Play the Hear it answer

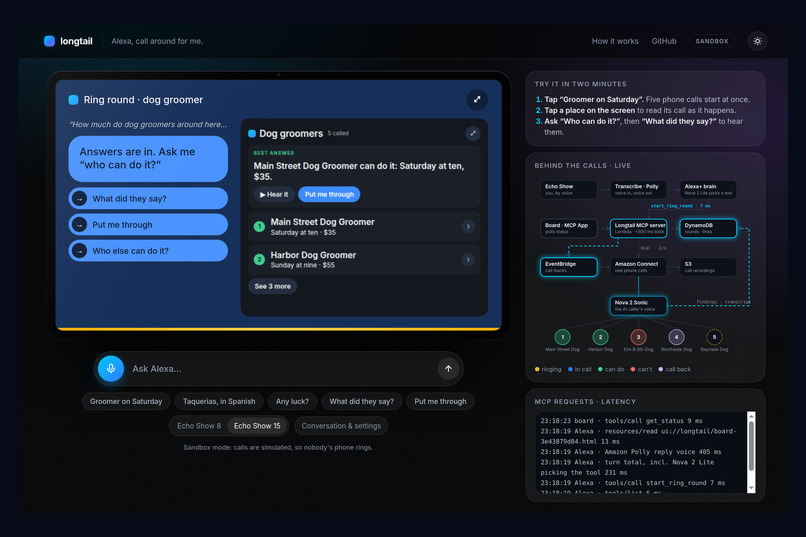[x=274, y=194]
